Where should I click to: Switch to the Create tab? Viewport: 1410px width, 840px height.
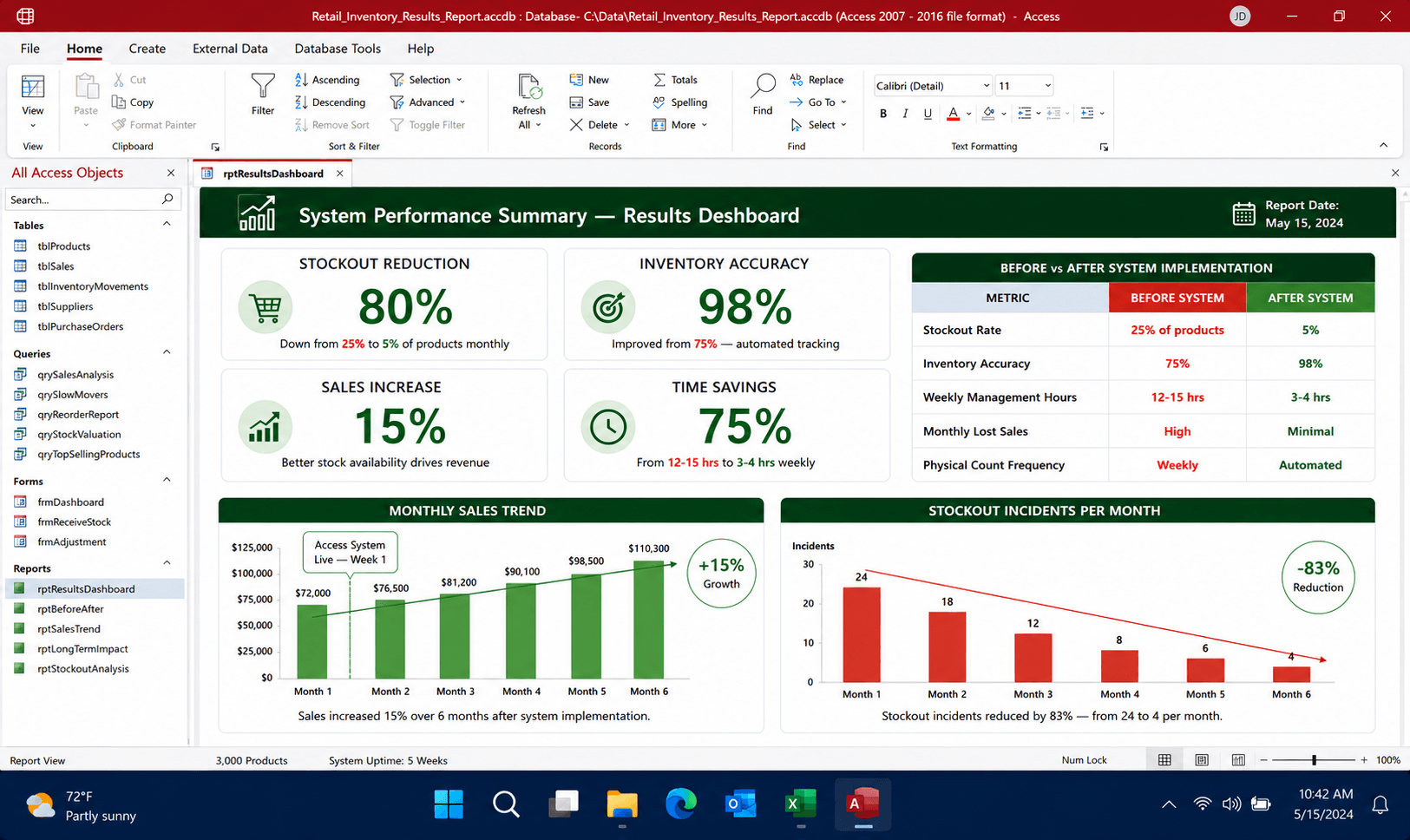click(x=148, y=49)
